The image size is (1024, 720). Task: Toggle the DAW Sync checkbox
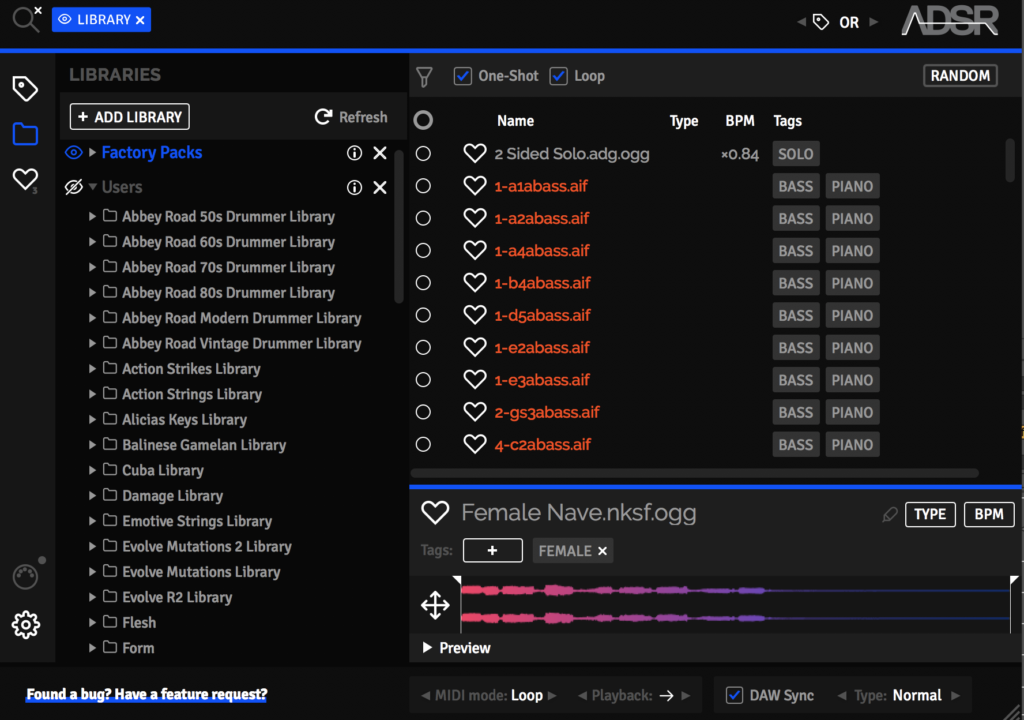click(x=734, y=695)
